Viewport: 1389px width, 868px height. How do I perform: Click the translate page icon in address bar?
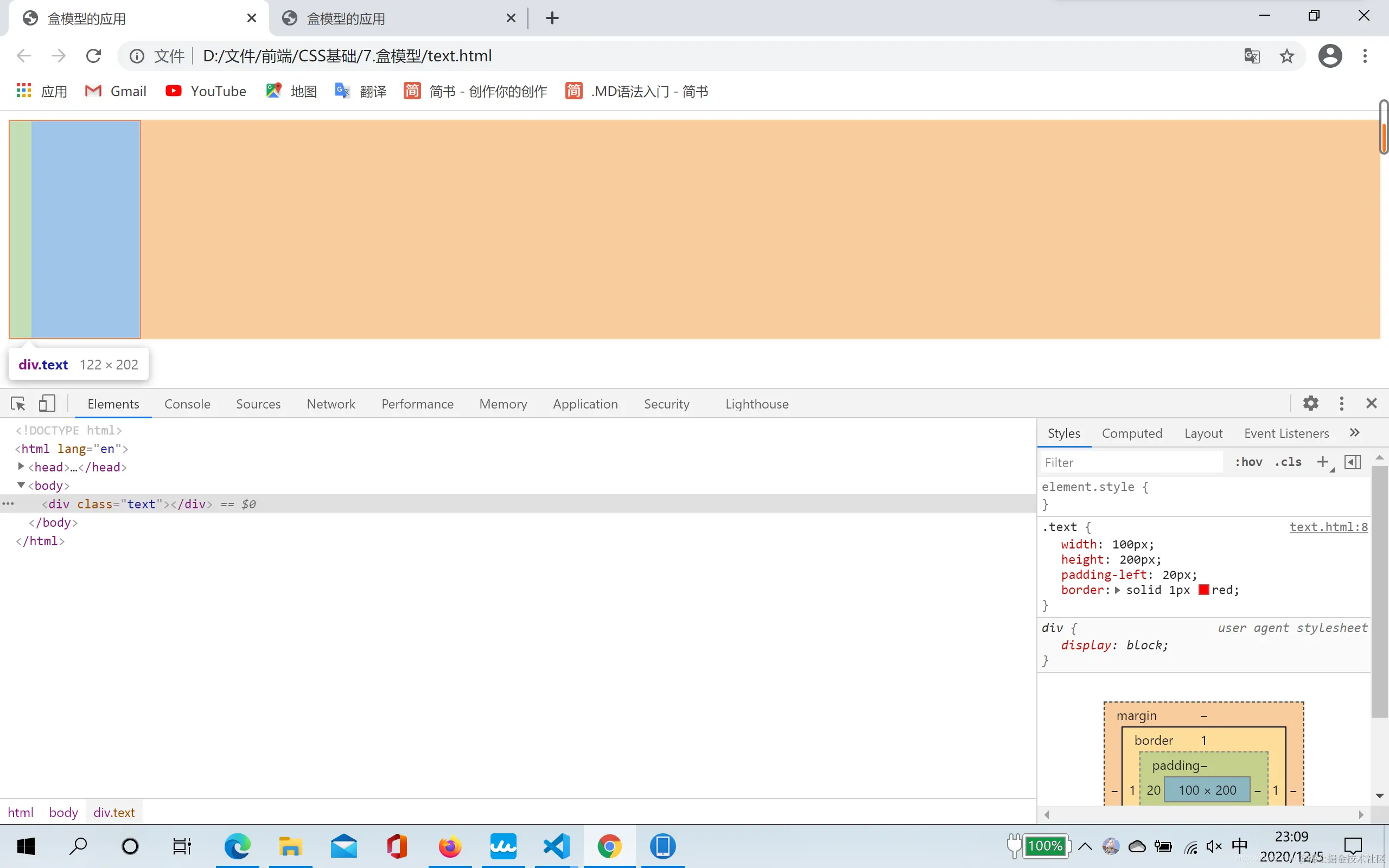[x=1252, y=56]
